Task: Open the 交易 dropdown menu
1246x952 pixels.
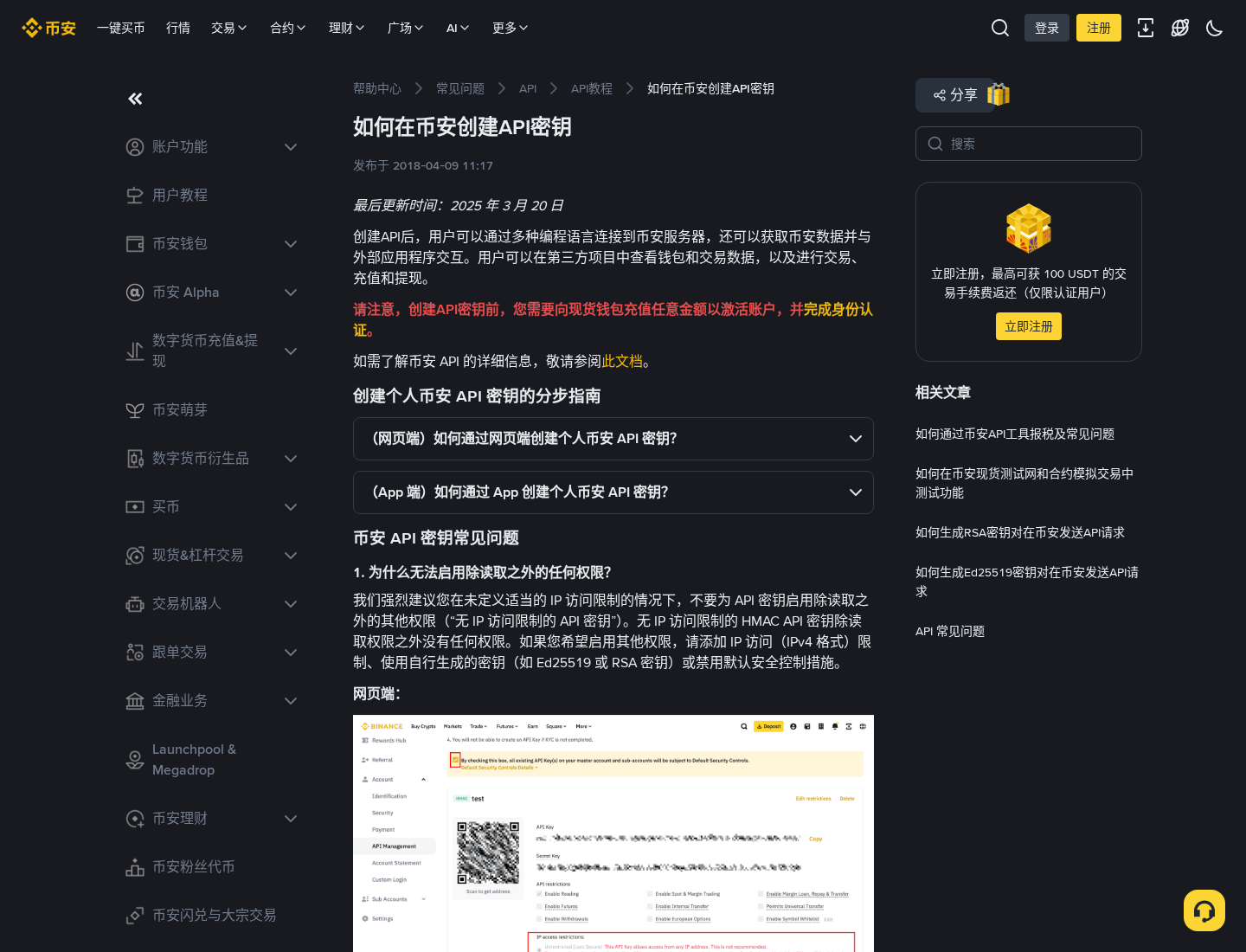Action: (x=229, y=28)
